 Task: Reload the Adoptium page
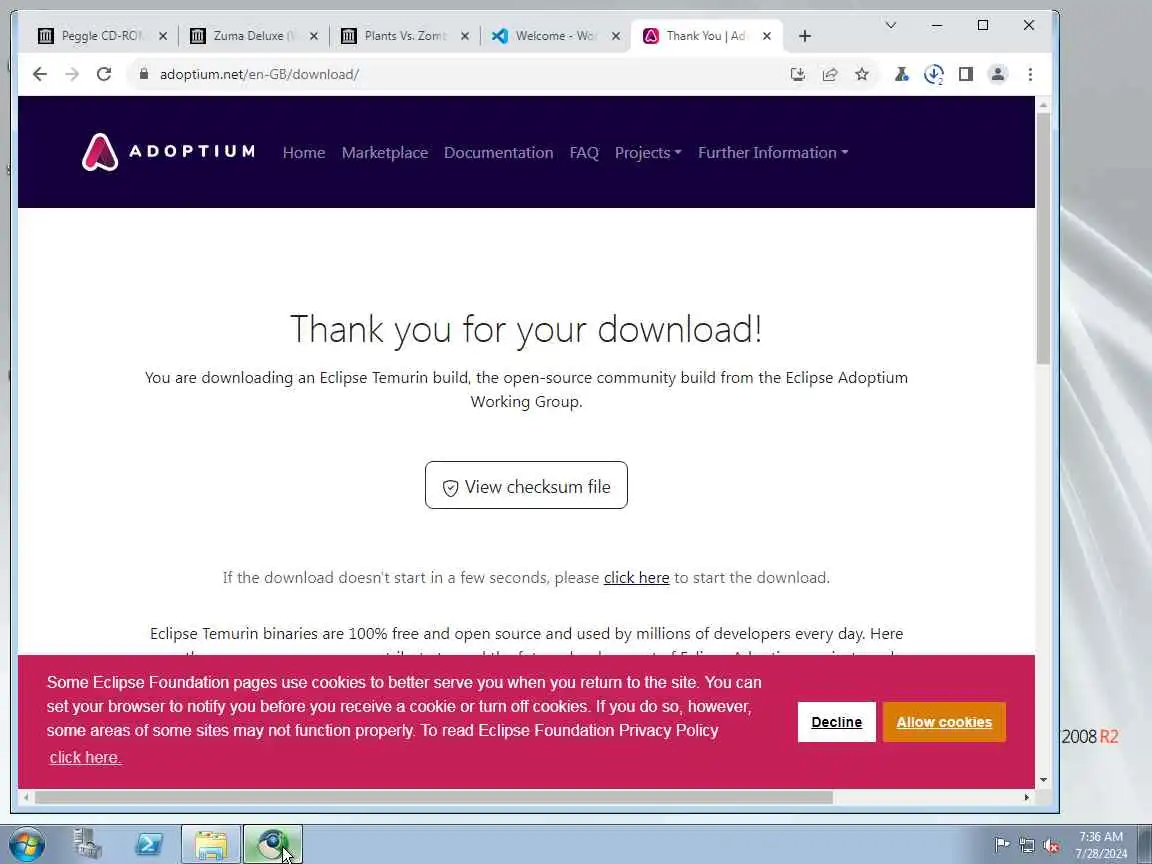click(x=104, y=74)
